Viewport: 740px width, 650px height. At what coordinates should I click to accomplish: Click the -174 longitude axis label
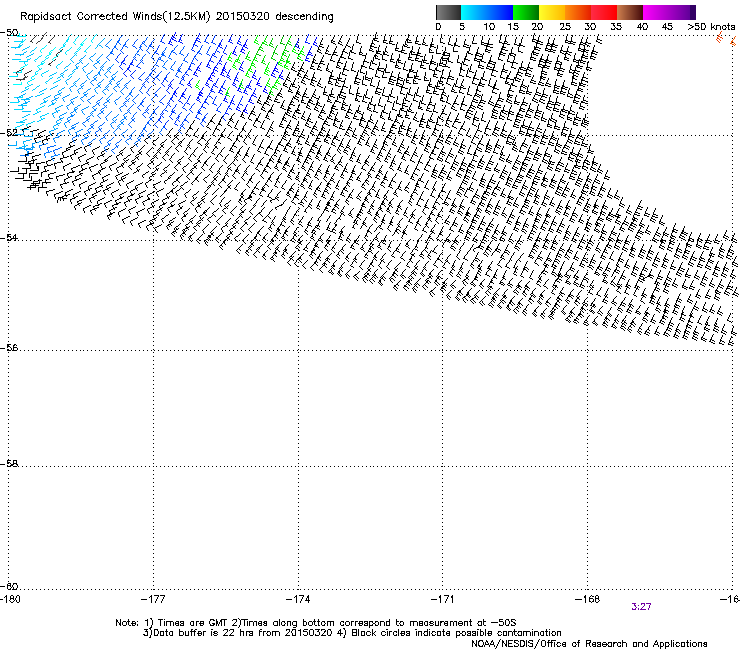298,599
